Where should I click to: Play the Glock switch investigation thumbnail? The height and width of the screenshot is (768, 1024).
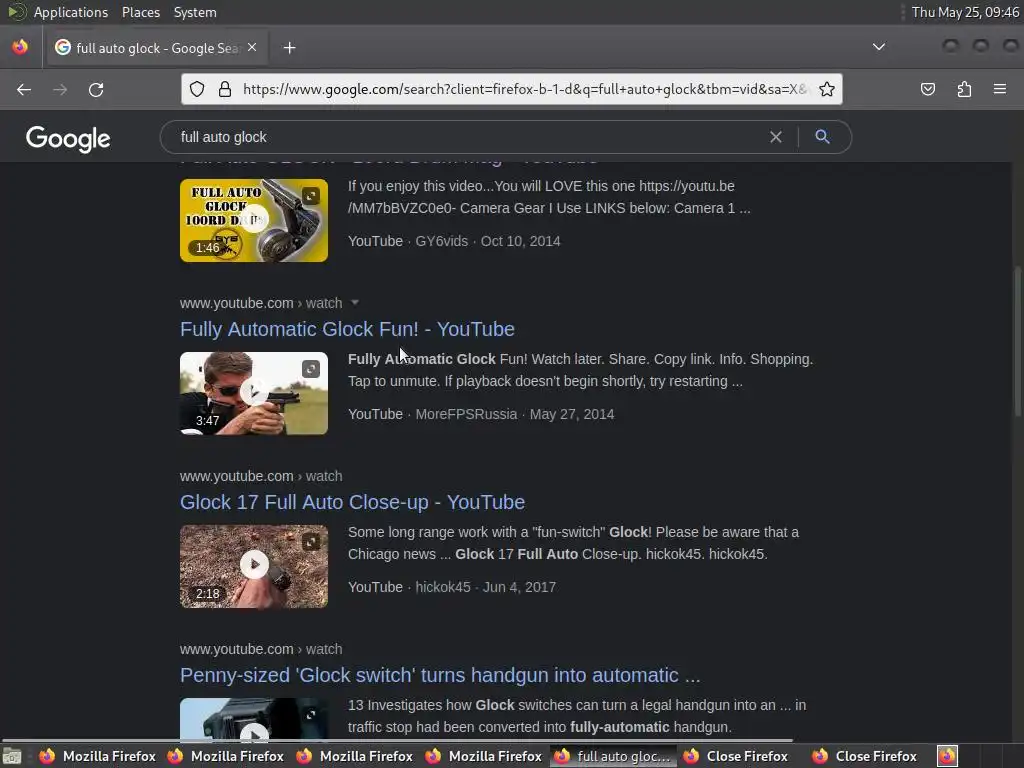point(254,720)
